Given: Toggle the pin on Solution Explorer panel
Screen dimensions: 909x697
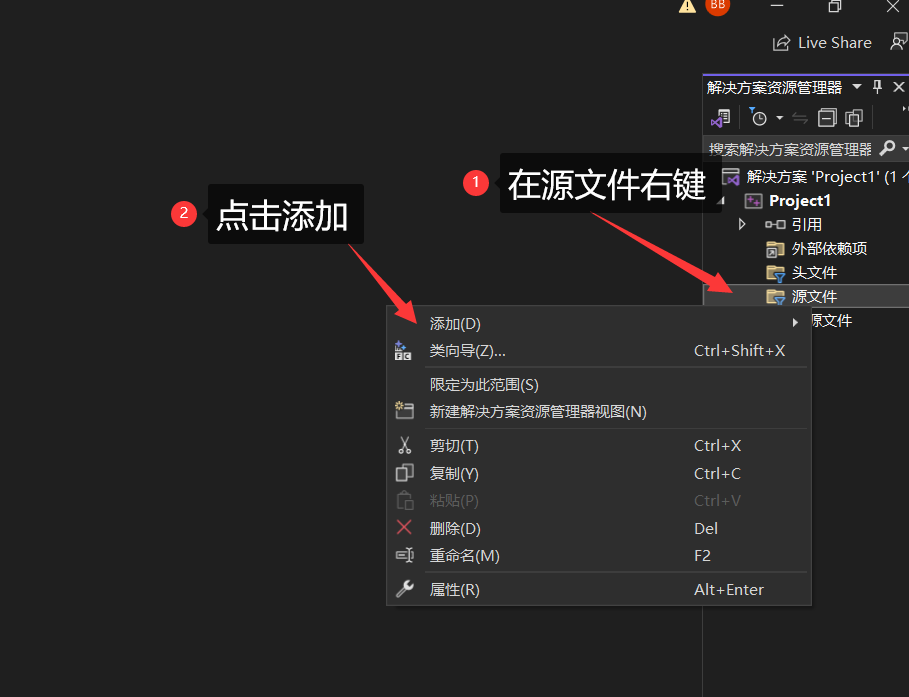Looking at the screenshot, I should 878,87.
